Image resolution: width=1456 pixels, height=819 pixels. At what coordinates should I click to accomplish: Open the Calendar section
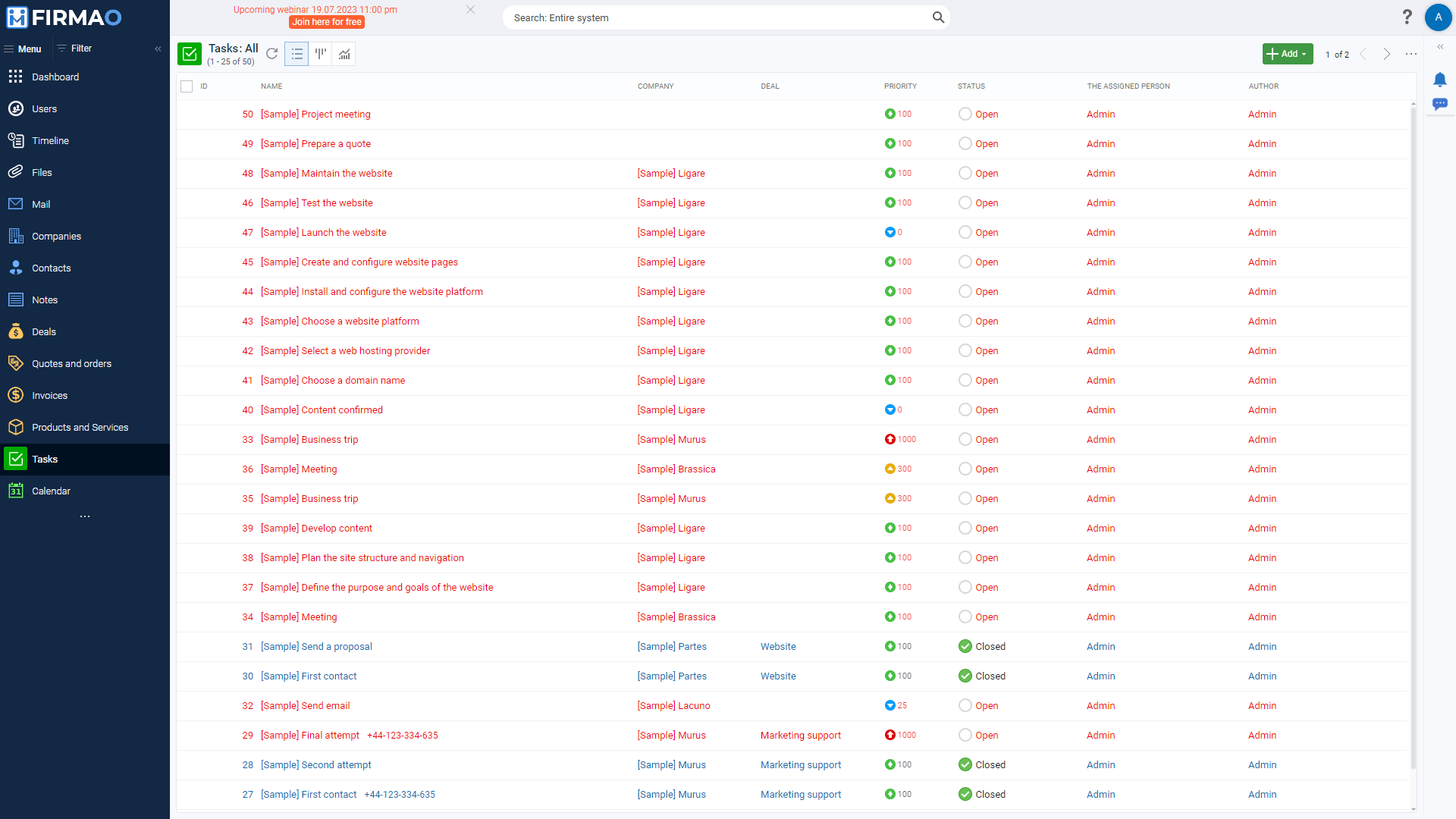(x=50, y=491)
